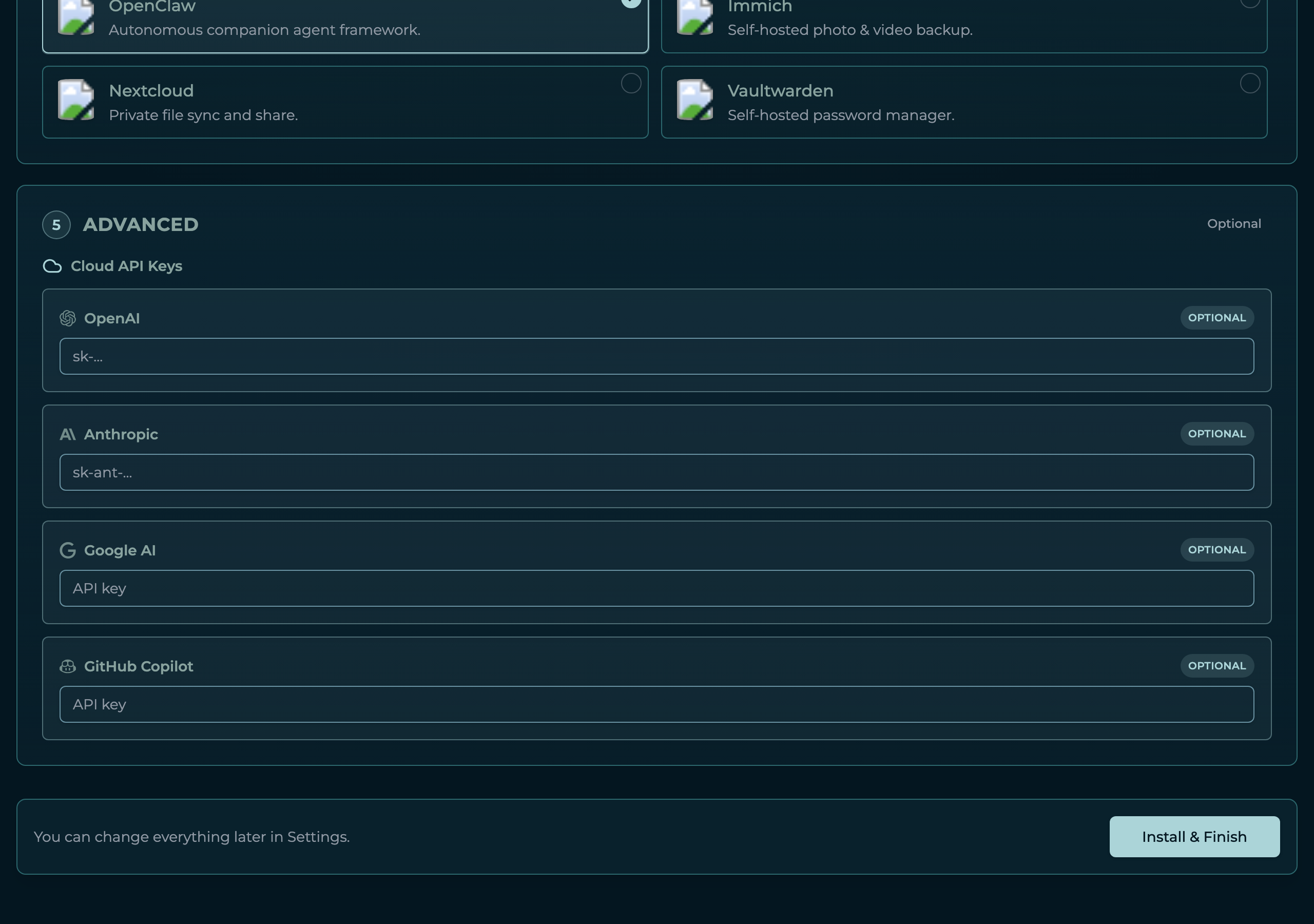The image size is (1314, 924).
Task: Click 'Autonomous companion agent framework.' text
Action: pyautogui.click(x=264, y=30)
